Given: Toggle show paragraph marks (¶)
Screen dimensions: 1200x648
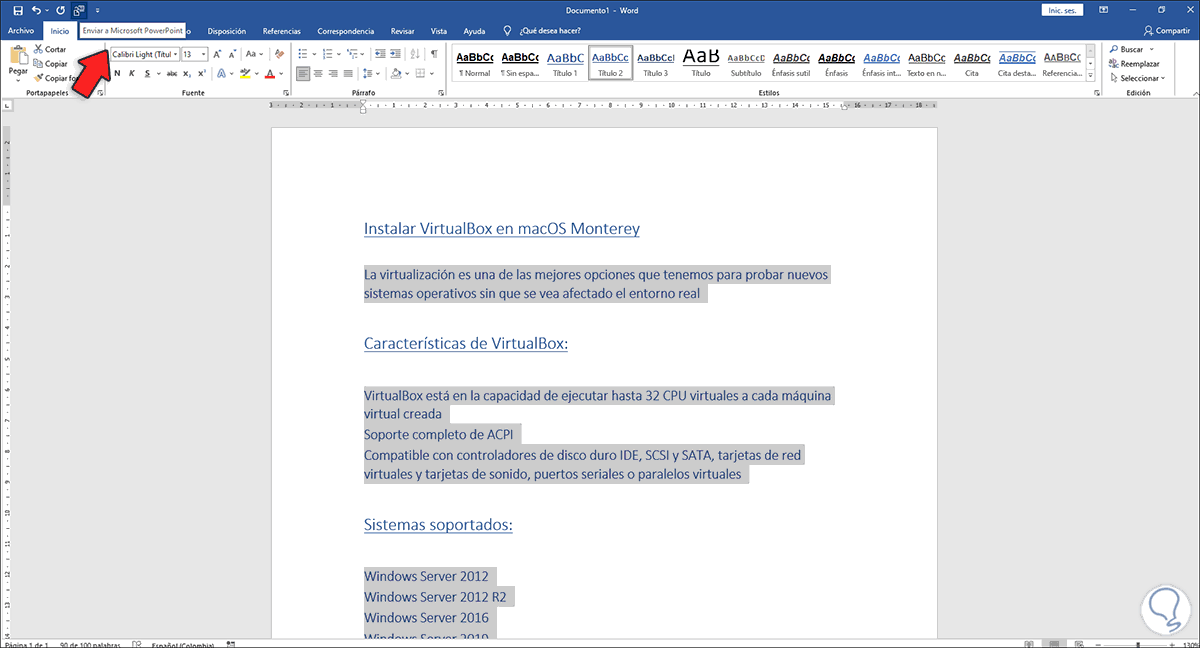Looking at the screenshot, I should tap(434, 54).
